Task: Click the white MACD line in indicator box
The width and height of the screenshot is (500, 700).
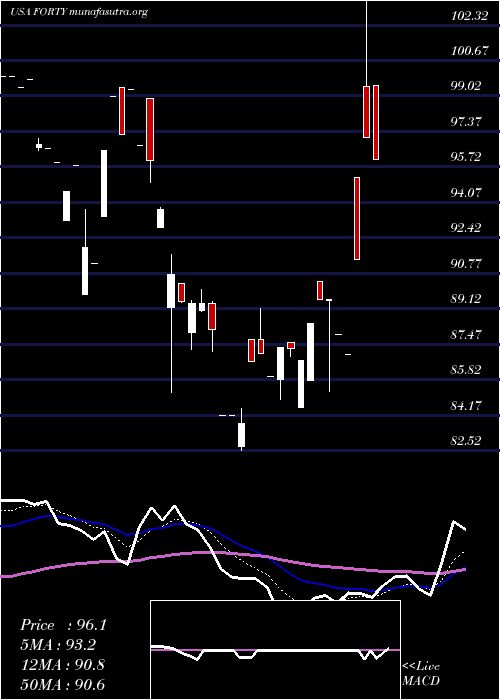Action: coord(268,651)
